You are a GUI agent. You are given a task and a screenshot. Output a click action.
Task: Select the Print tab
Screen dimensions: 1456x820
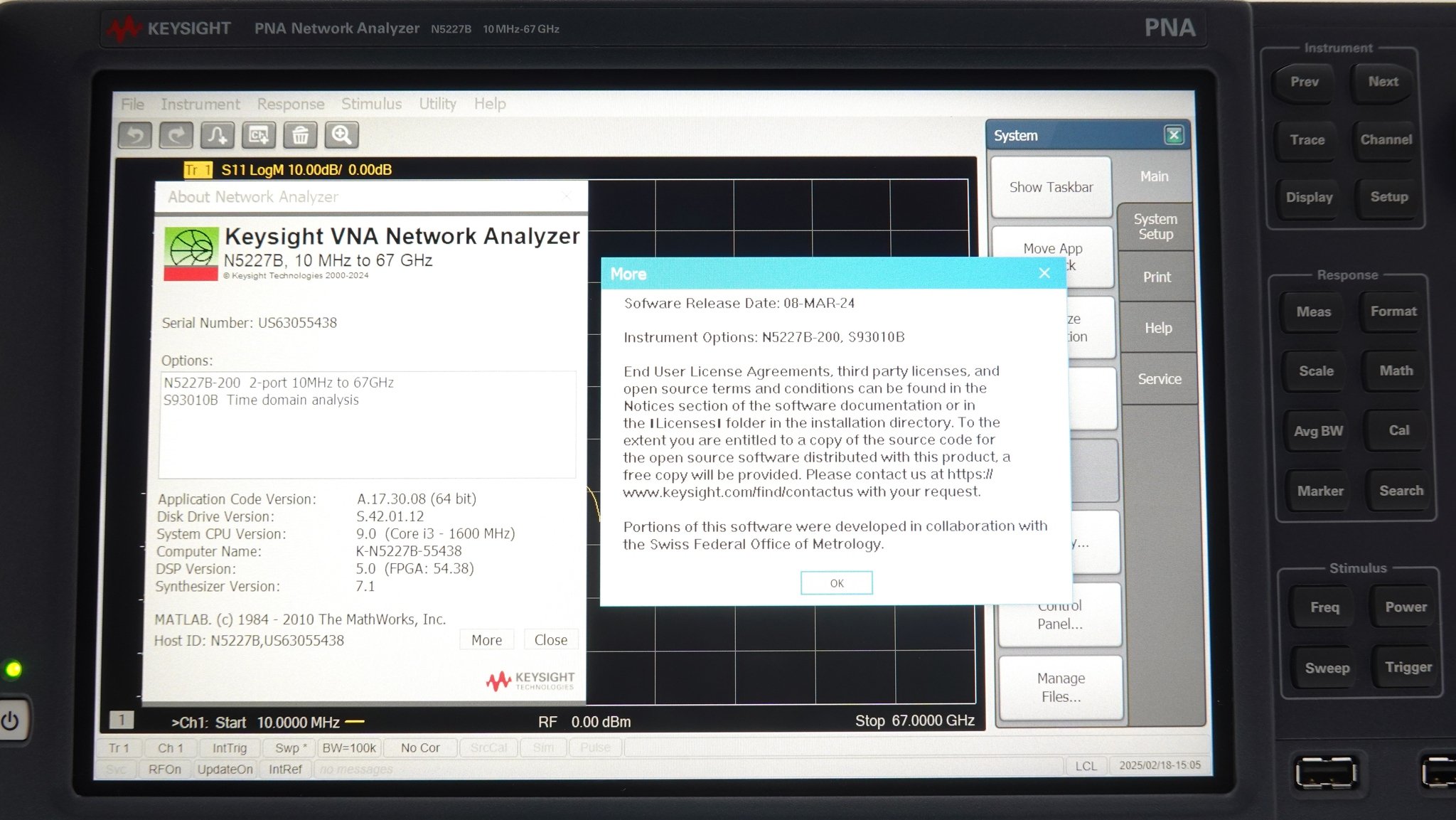(x=1157, y=277)
